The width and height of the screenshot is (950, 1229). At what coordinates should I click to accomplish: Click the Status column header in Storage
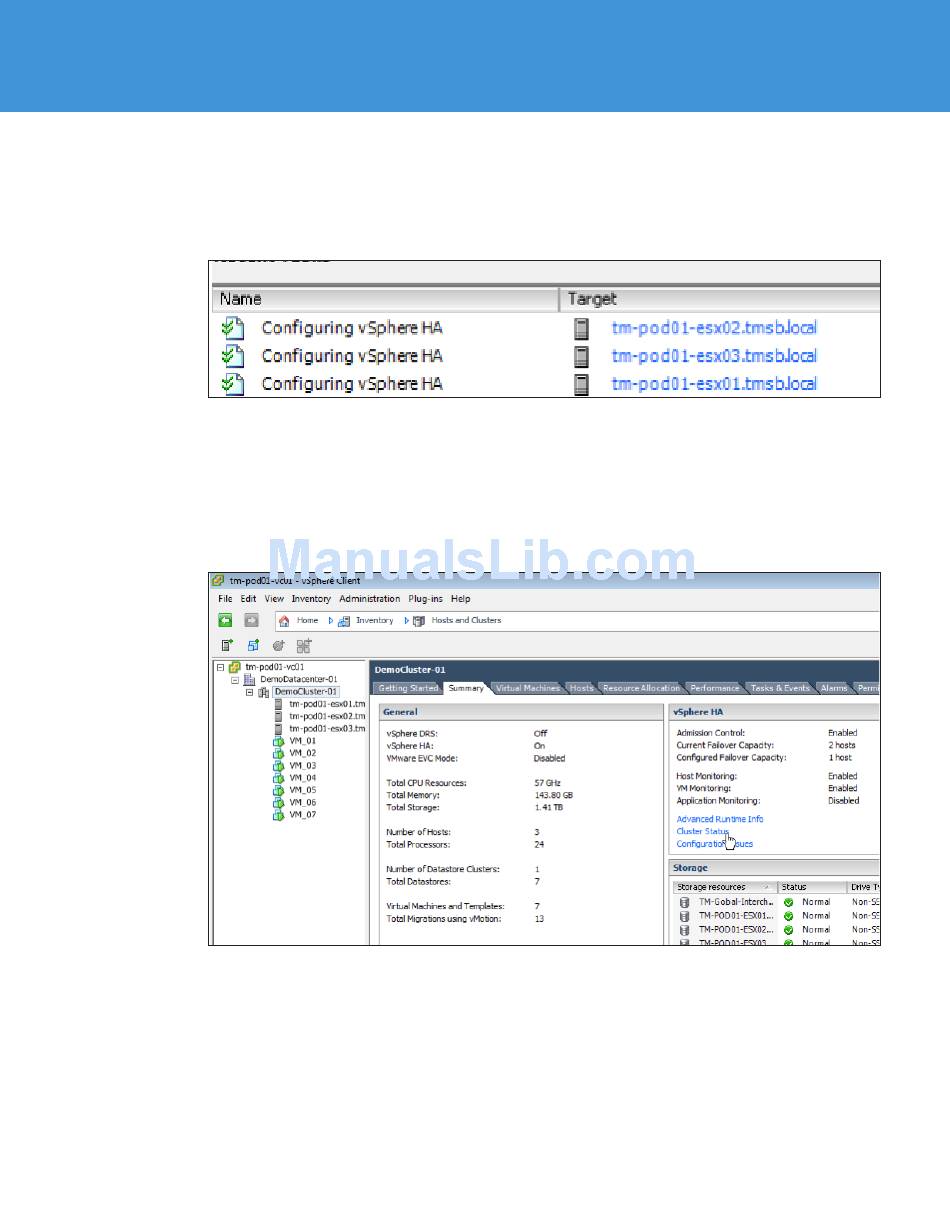(x=812, y=887)
